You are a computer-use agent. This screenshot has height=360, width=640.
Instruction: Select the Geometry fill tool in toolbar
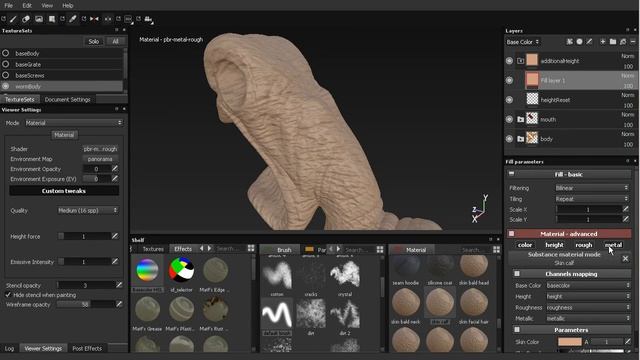coord(52,19)
